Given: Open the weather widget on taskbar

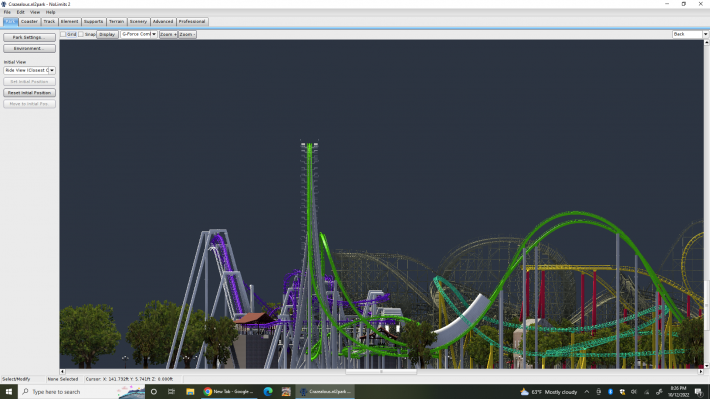Looking at the screenshot, I should 548,392.
